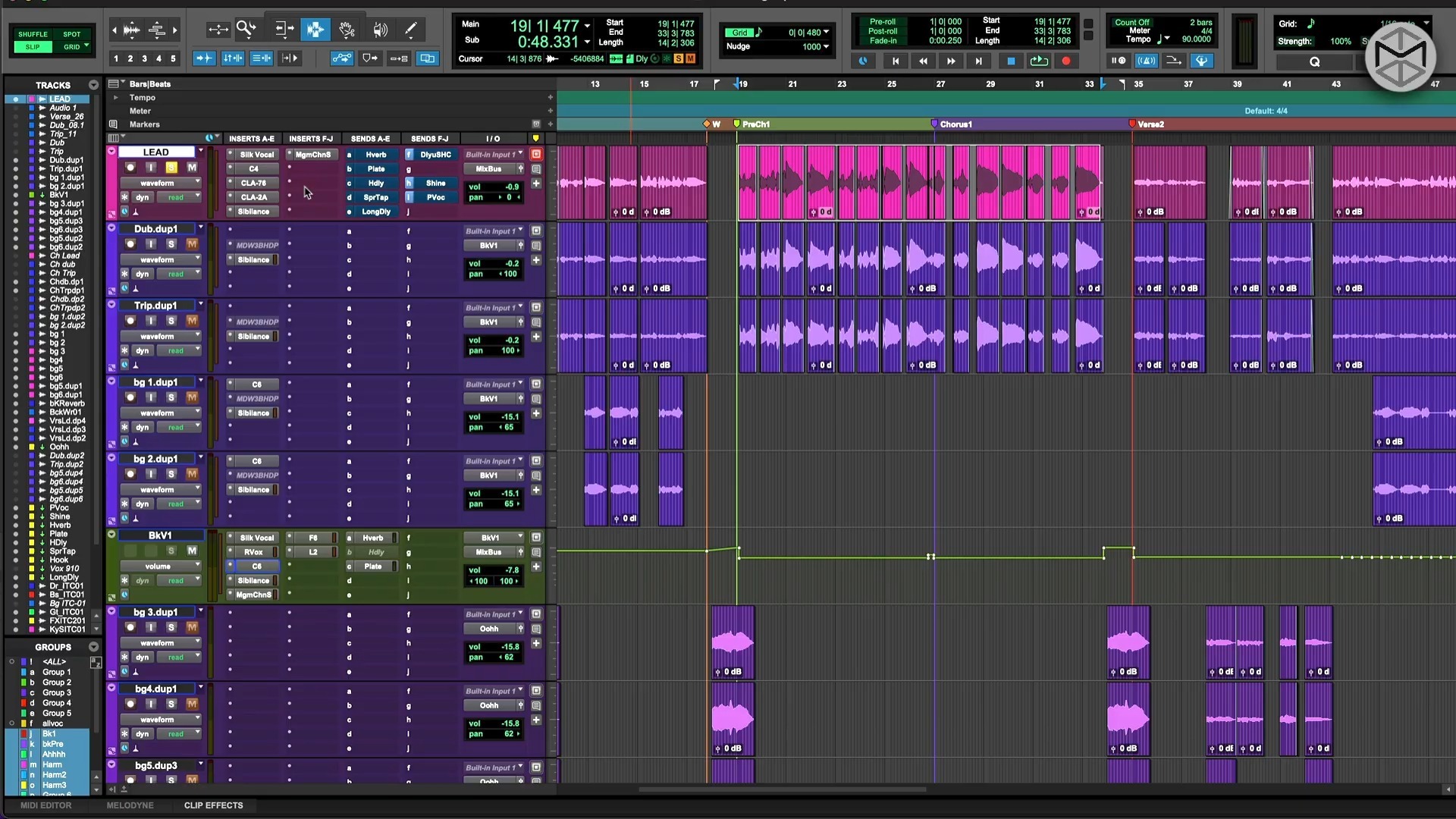Open the Tracks list menu button
Screen dimensions: 1456x819
[93, 85]
